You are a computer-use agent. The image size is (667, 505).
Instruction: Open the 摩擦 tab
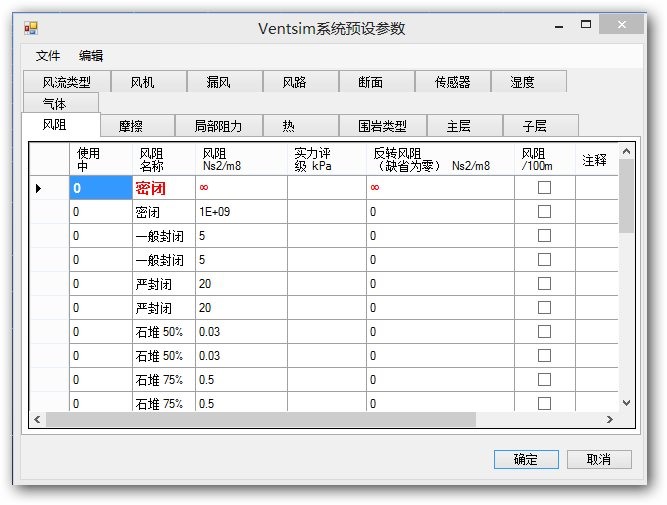[x=137, y=126]
